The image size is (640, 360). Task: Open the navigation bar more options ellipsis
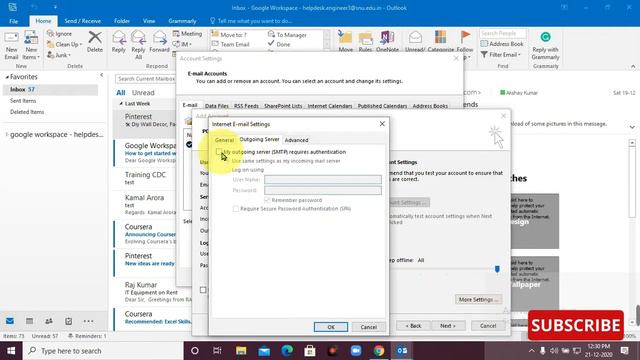pyautogui.click(x=88, y=321)
